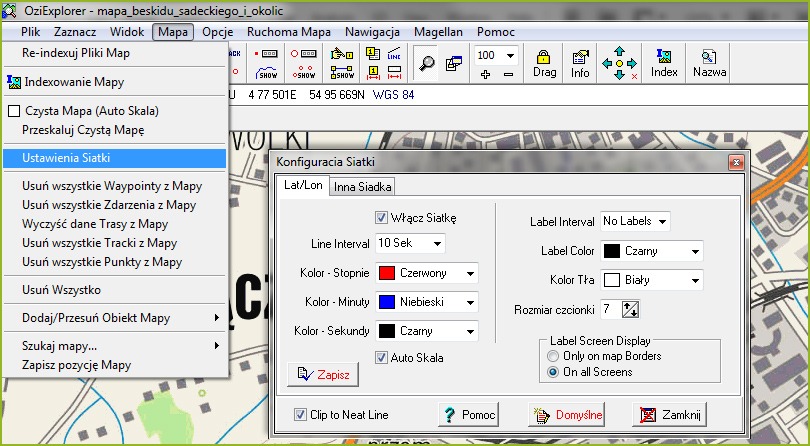Open the Kolor - Minuty dropdown
This screenshot has height=446, width=810.
[470, 302]
